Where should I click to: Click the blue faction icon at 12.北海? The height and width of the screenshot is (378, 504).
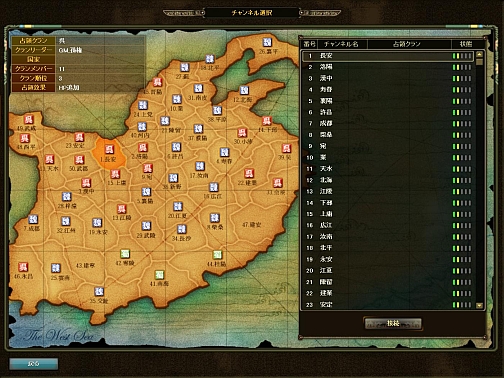244,90
